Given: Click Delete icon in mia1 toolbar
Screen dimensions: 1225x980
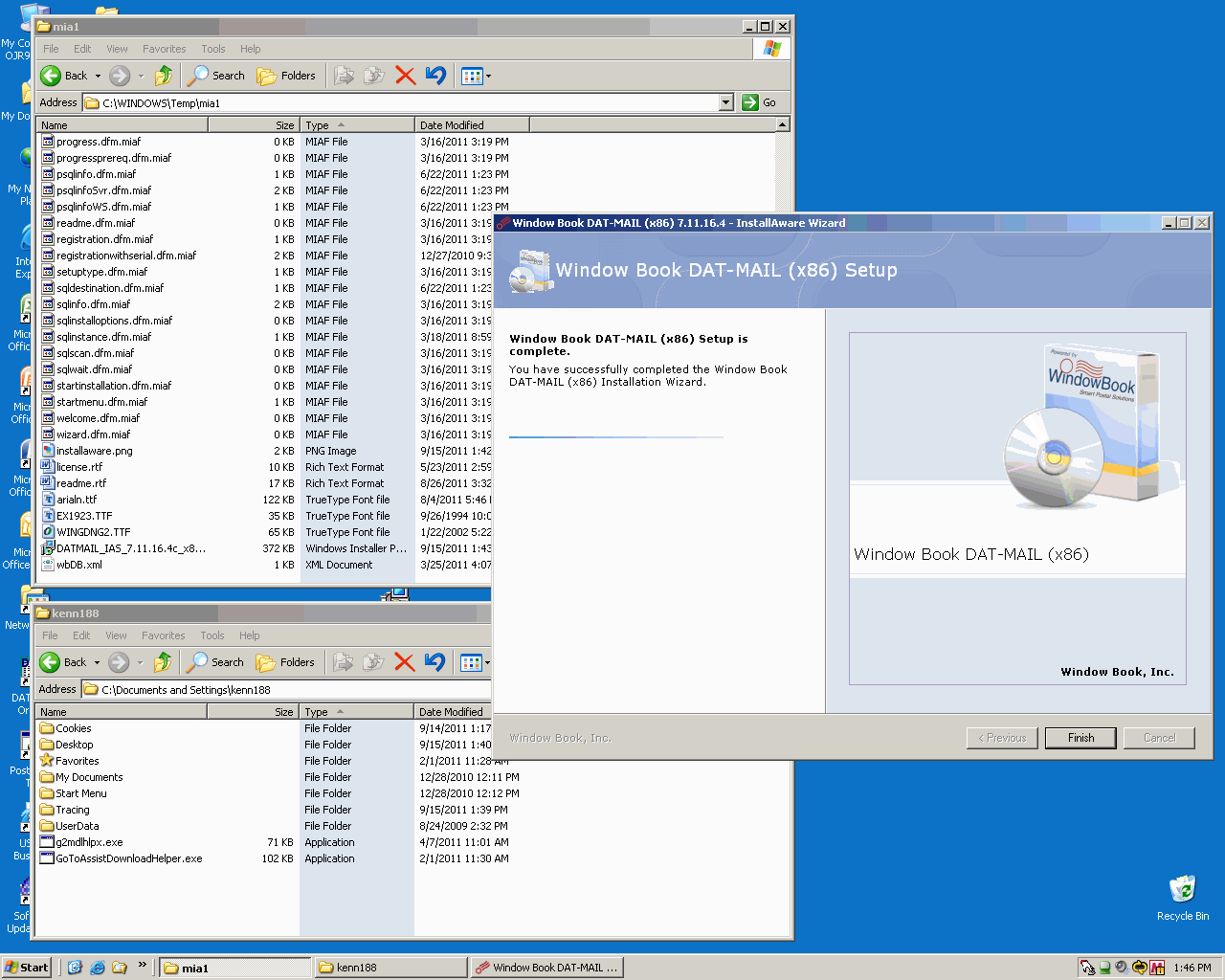Looking at the screenshot, I should pyautogui.click(x=406, y=76).
